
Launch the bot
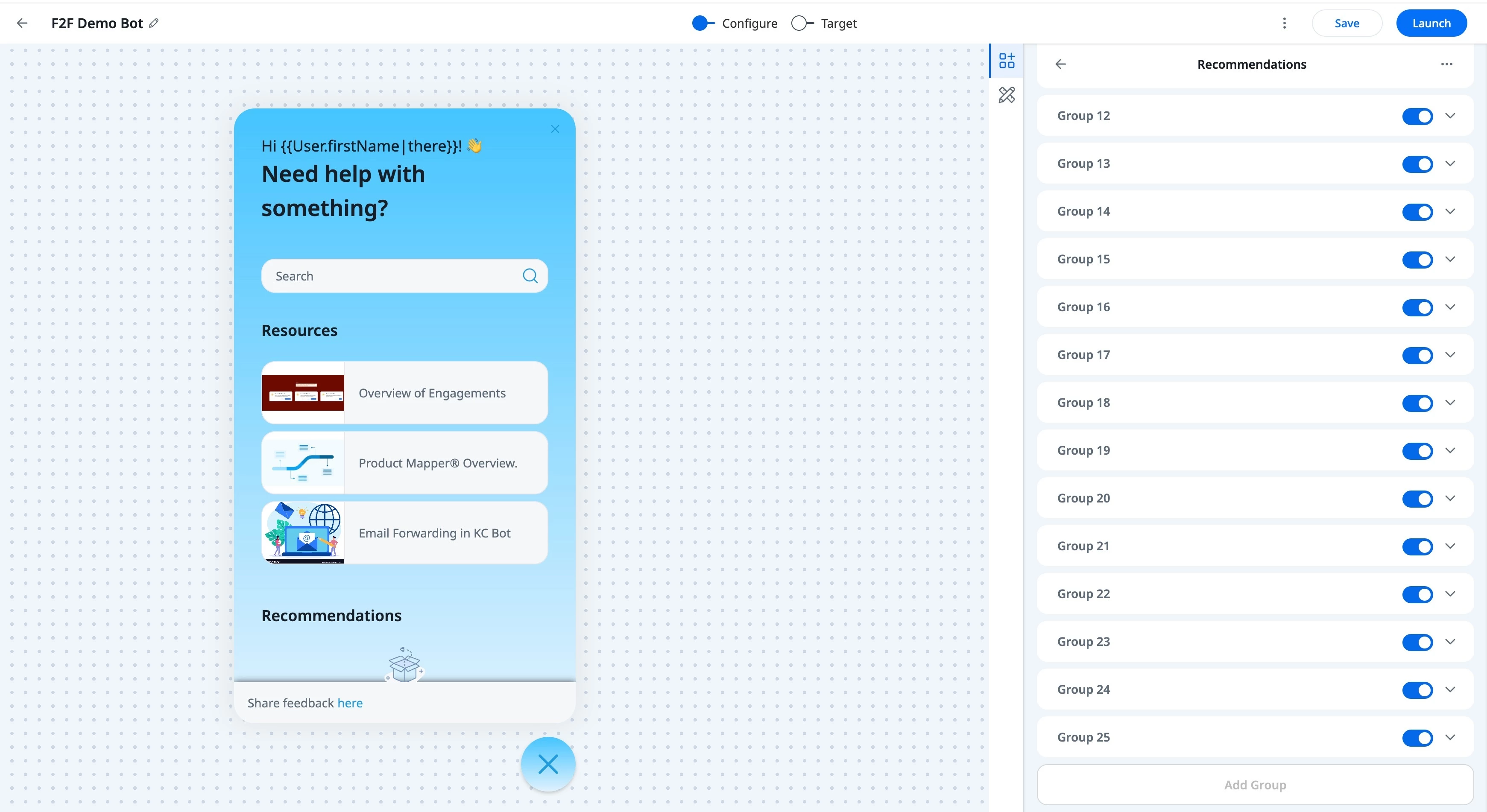coord(1431,23)
